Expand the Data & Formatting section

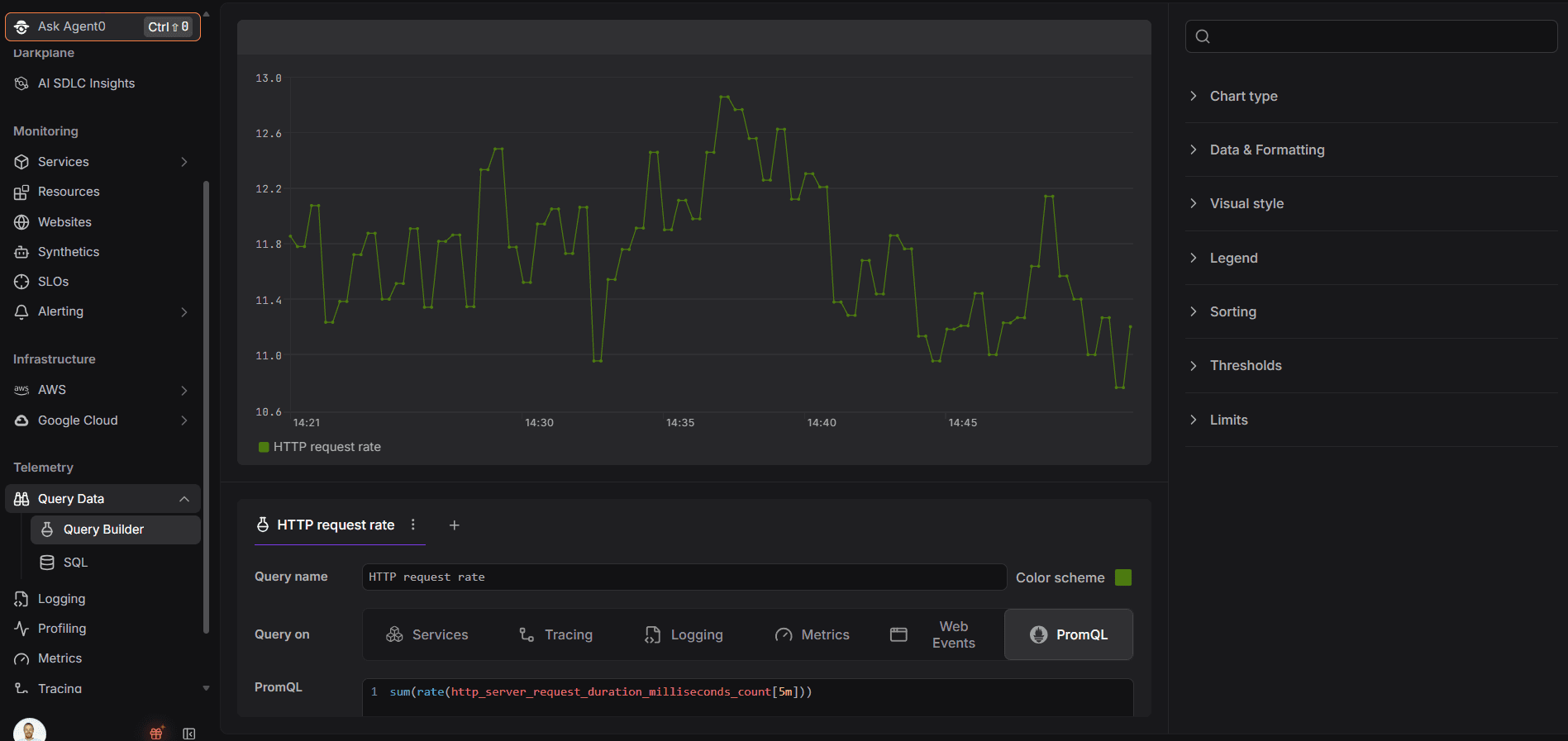coord(1371,150)
